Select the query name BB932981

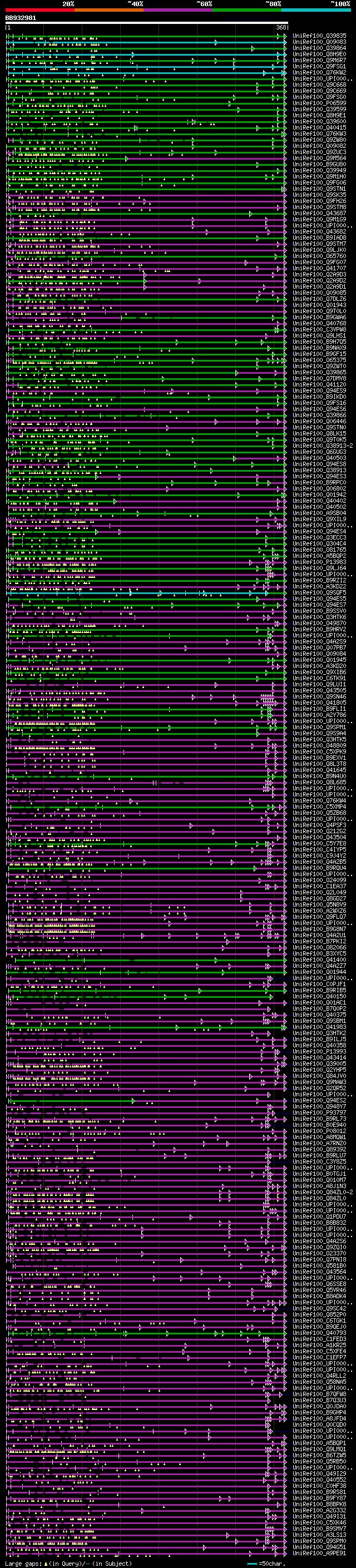(x=21, y=18)
